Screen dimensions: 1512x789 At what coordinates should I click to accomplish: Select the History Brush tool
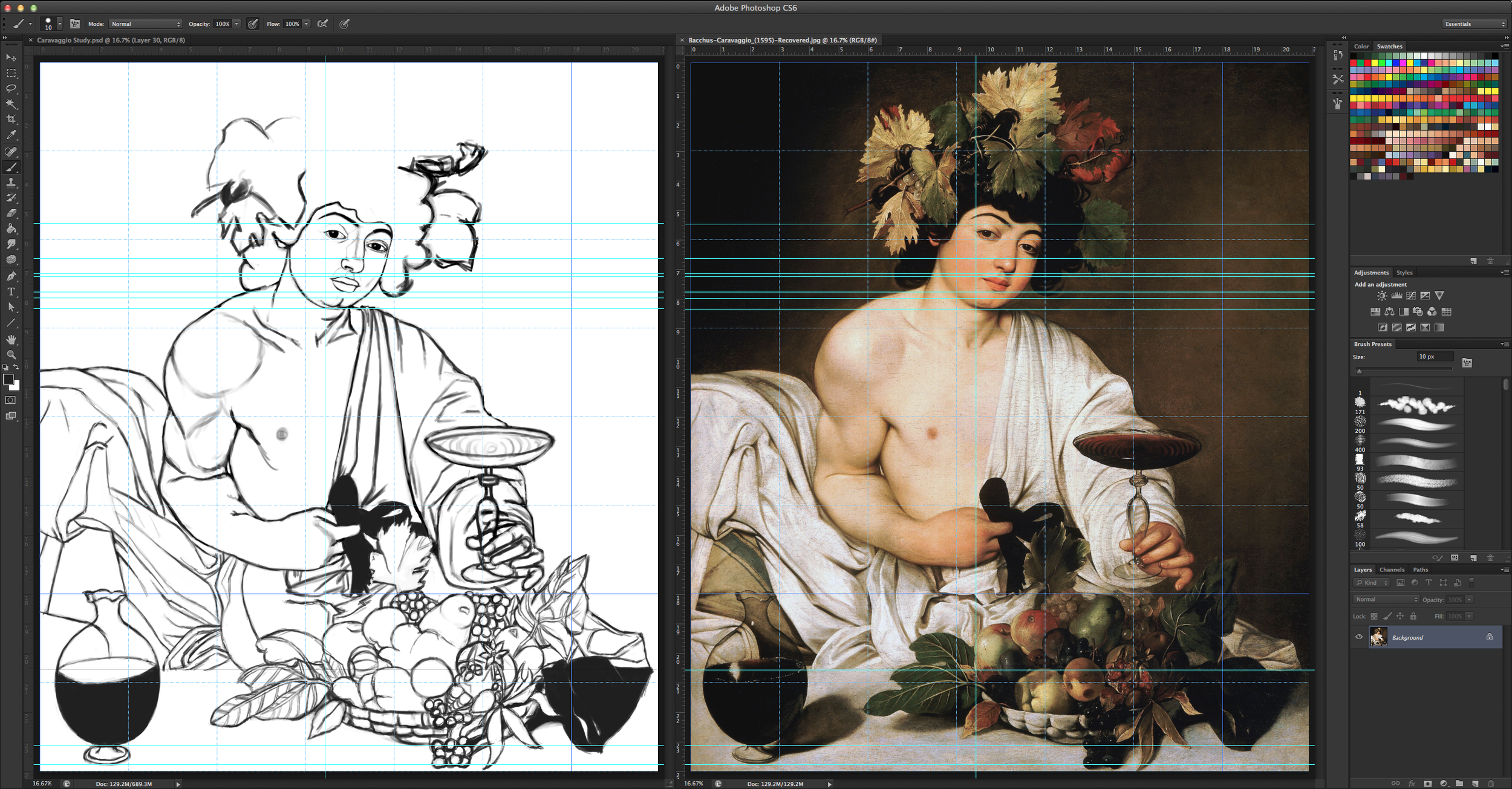pos(11,198)
